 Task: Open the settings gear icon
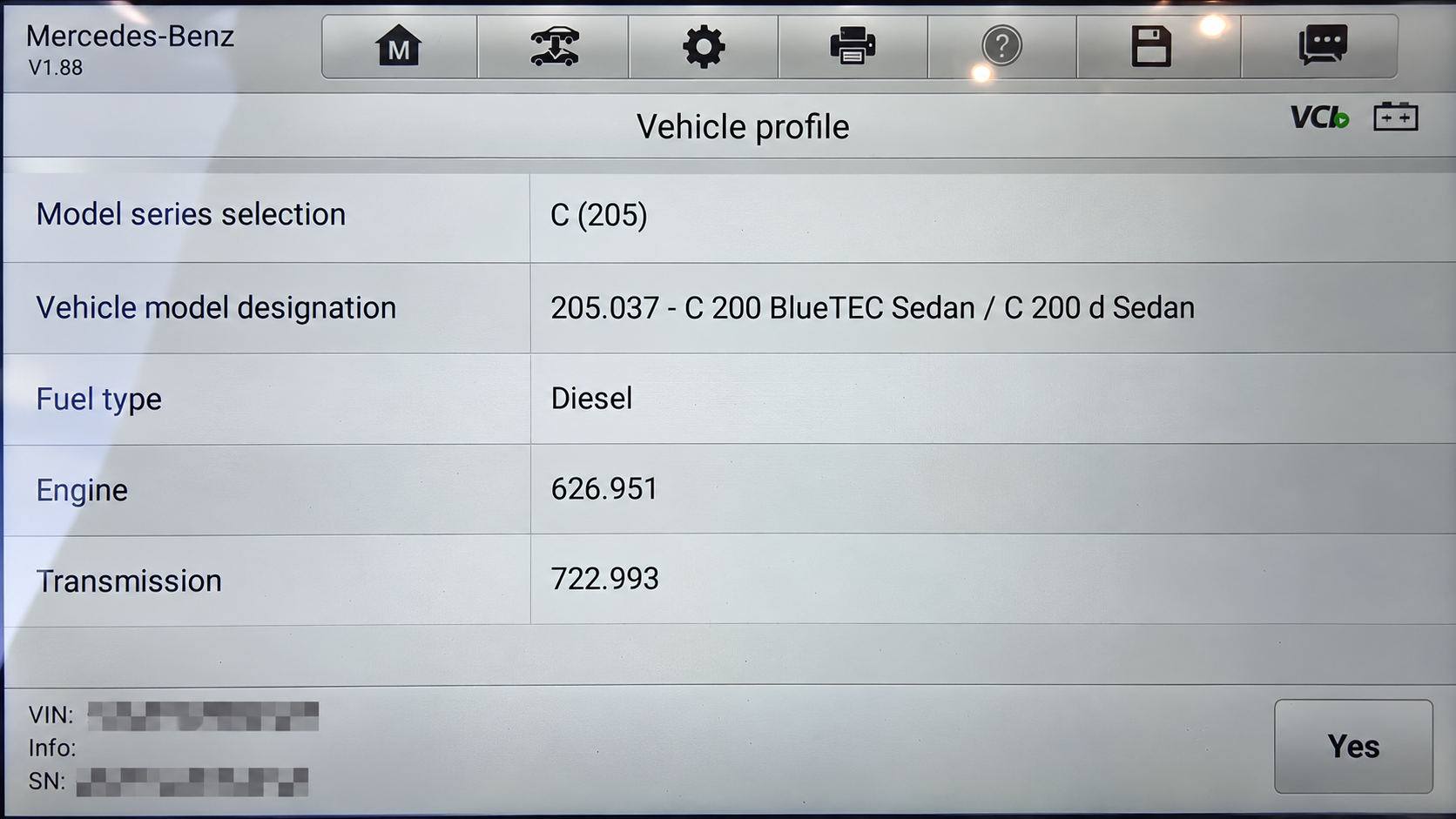click(x=704, y=46)
